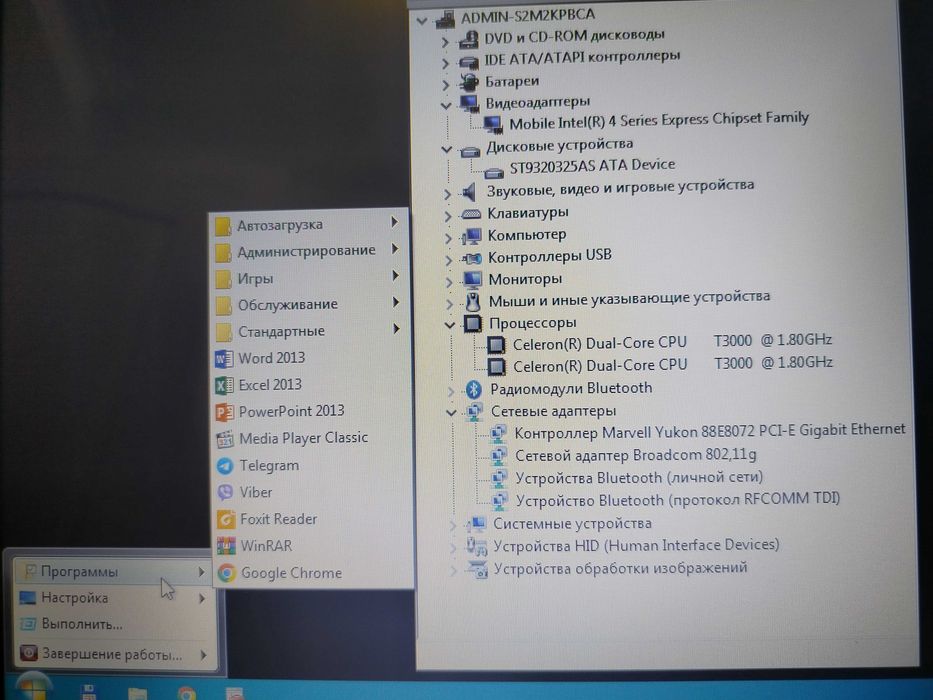Collapse the Сетевые адаптеры node
This screenshot has height=700, width=933.
coord(451,412)
